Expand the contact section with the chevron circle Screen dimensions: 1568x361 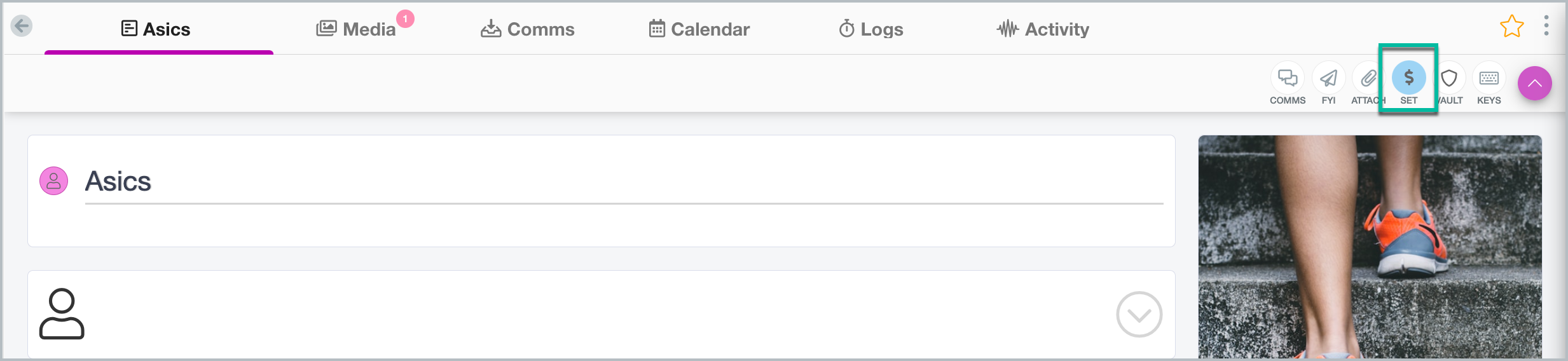(1139, 315)
